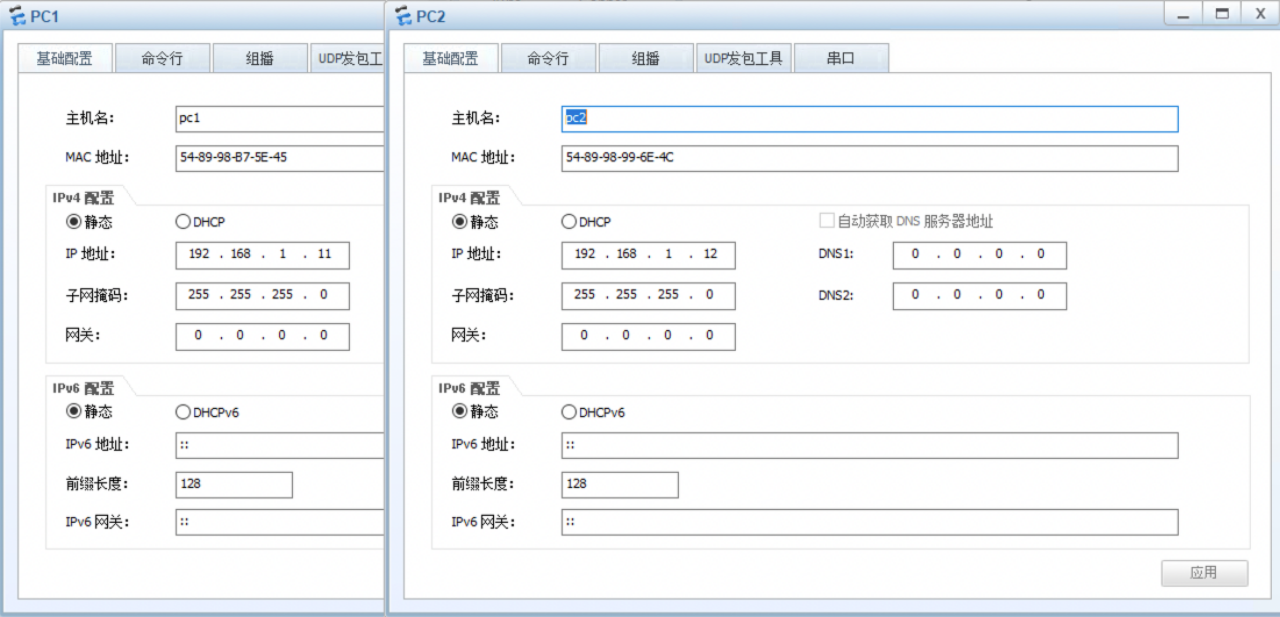Switch to 命令行 tab in PC1
1280x617 pixels.
point(162,59)
